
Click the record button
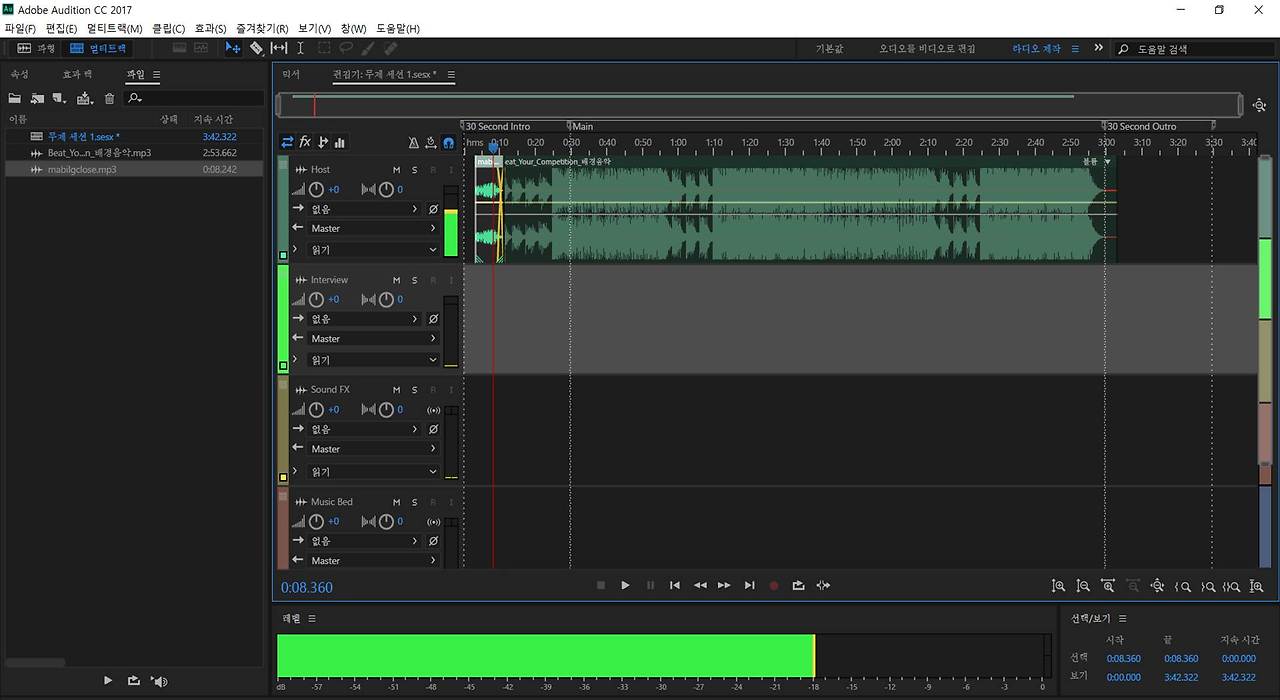coord(773,585)
